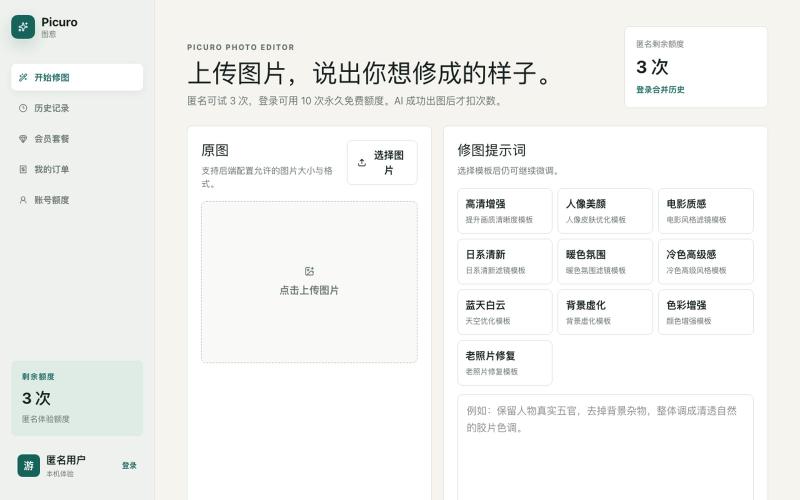Open 历史记录 in the sidebar
Viewport: 800px width, 500px height.
click(x=77, y=108)
